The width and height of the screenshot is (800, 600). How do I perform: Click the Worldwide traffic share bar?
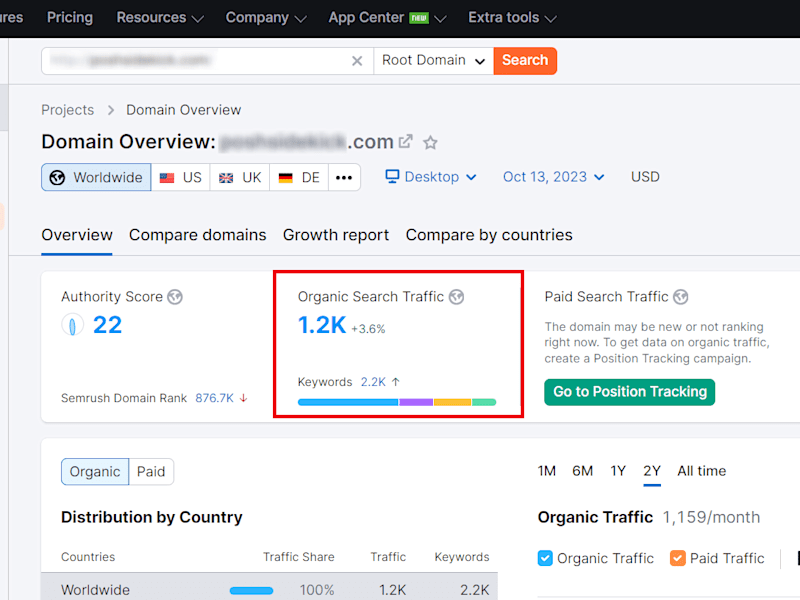252,591
